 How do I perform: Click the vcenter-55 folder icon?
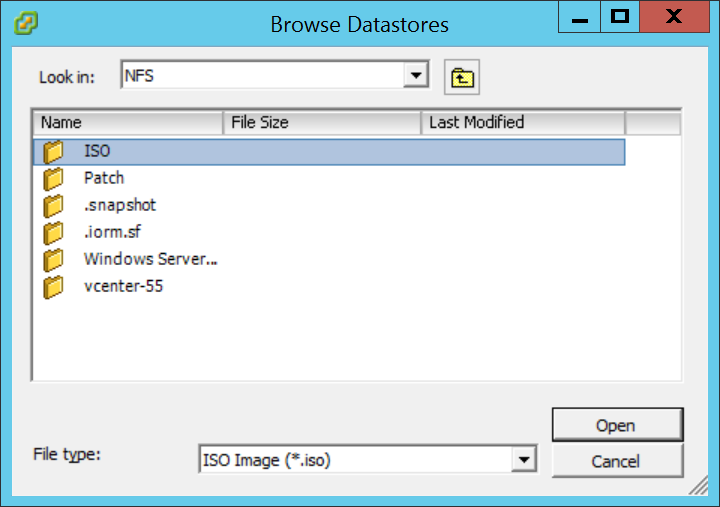click(x=53, y=287)
